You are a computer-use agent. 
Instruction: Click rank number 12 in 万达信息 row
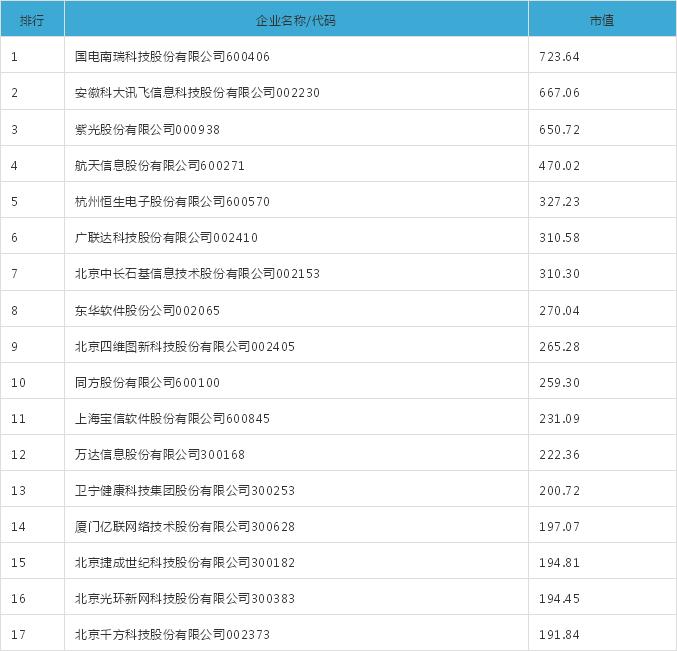point(19,455)
